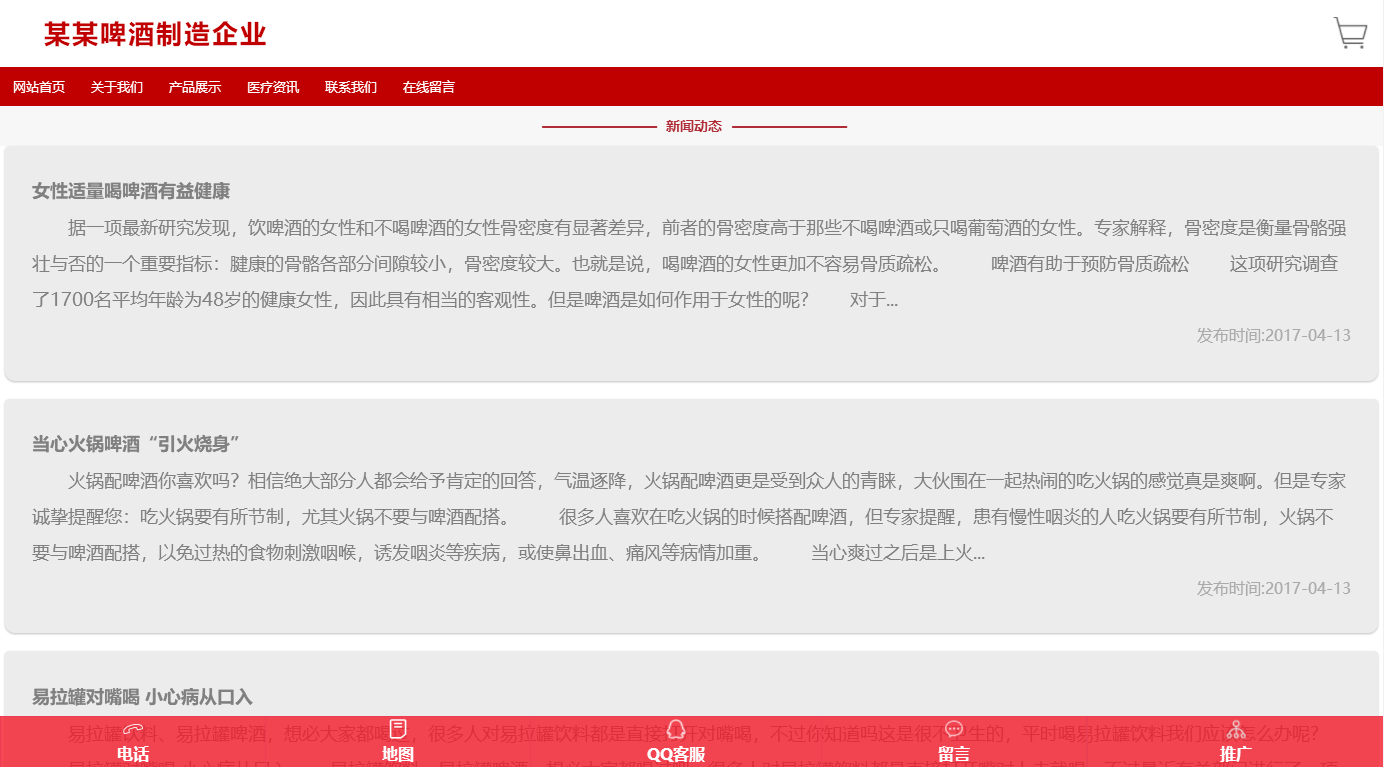Click the QQ penguin customer service icon
This screenshot has width=1384, height=767.
tap(676, 728)
